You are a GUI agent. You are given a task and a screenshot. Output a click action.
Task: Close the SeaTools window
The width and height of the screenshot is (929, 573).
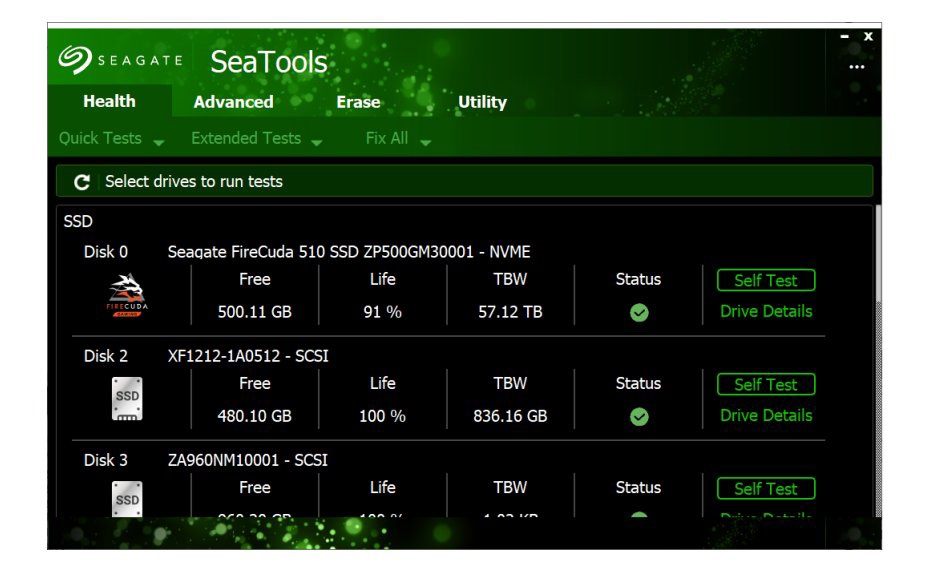[x=868, y=37]
